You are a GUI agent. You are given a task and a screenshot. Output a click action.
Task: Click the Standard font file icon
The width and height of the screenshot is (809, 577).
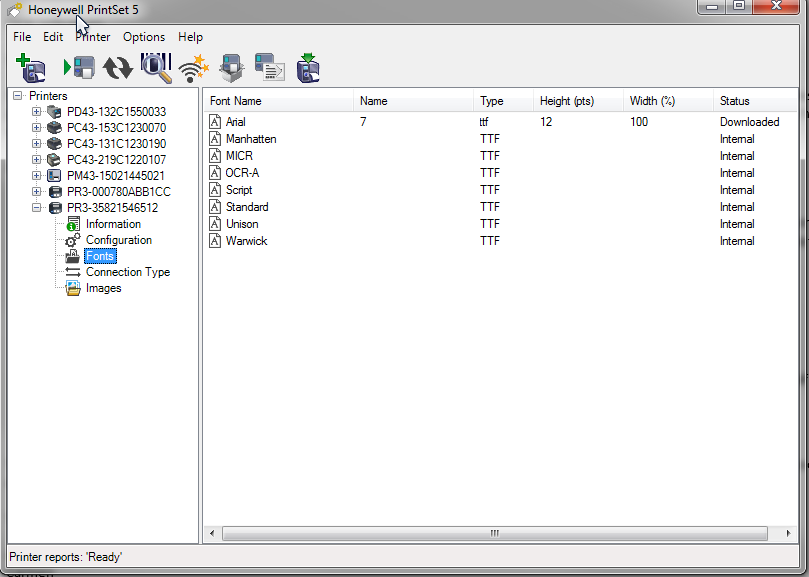click(x=215, y=207)
